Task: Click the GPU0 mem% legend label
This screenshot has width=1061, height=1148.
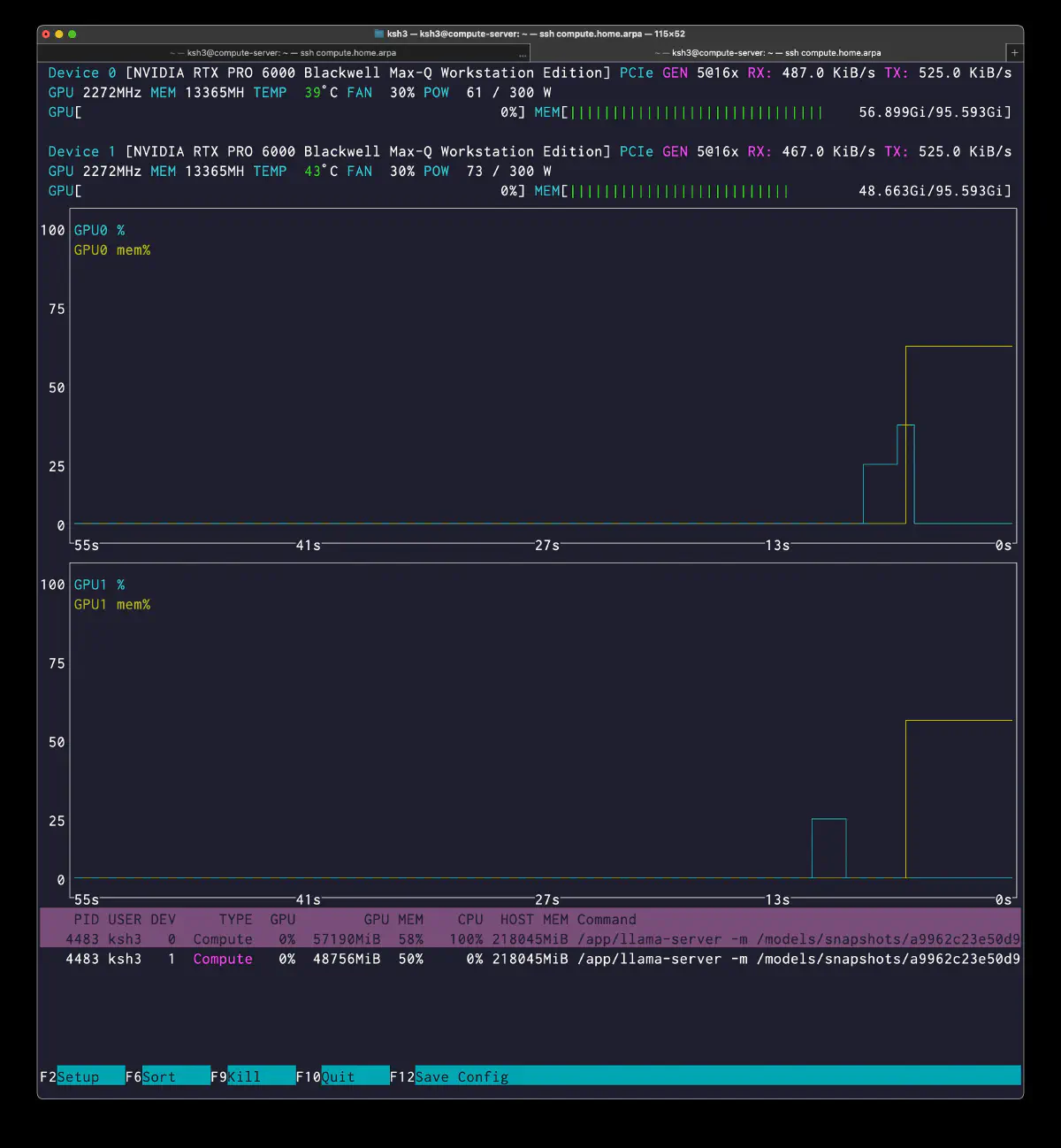Action: [x=112, y=250]
